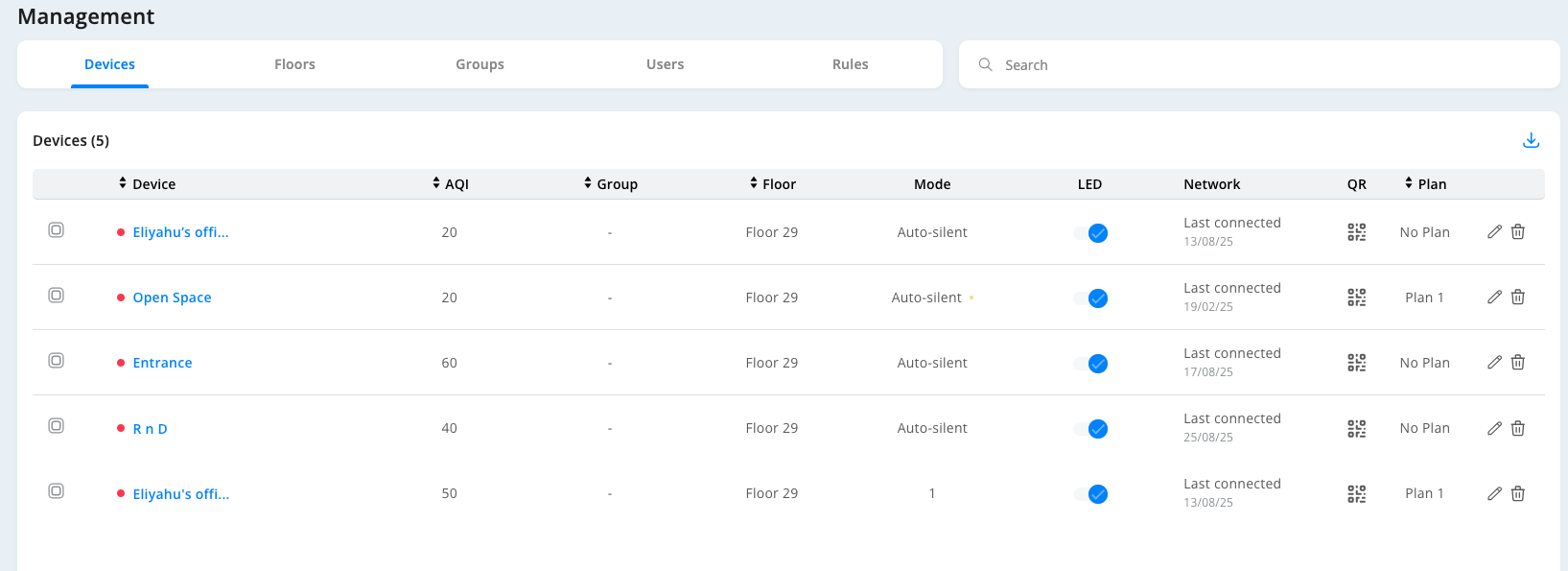Sort the table by Floor
This screenshot has height=571, width=1568.
(x=772, y=184)
